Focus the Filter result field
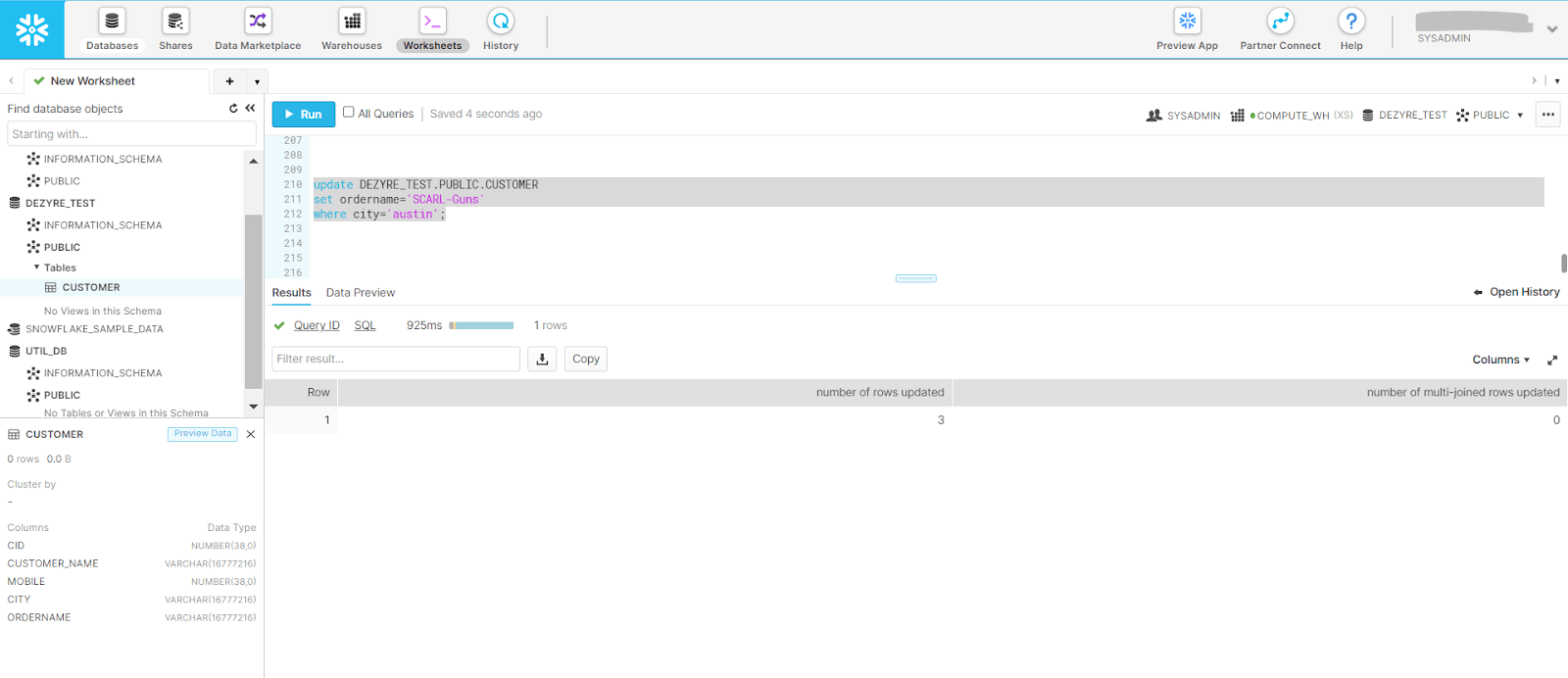The height and width of the screenshot is (678, 1568). 396,359
